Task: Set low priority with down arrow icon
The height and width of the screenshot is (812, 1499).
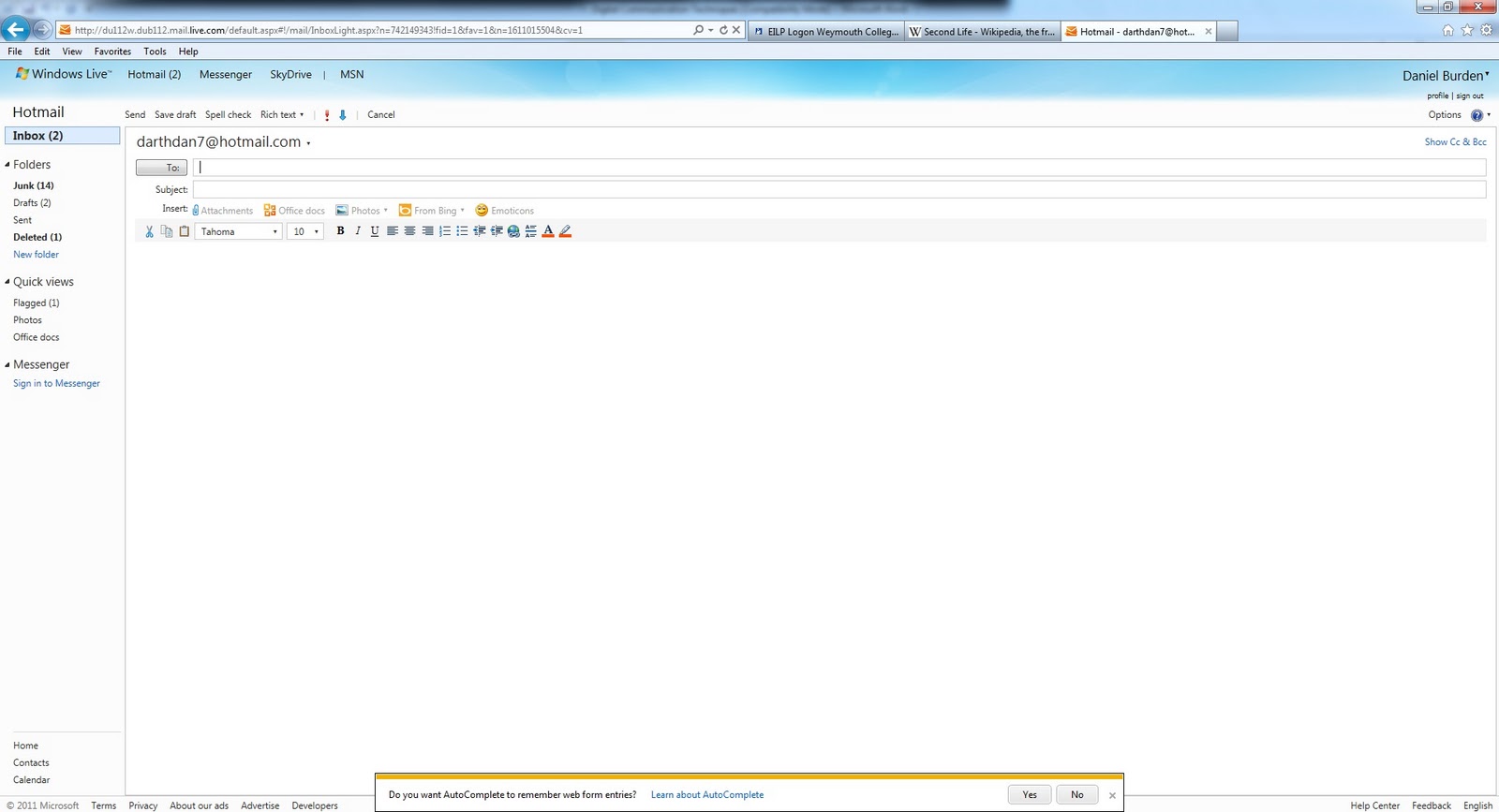Action: pos(343,115)
